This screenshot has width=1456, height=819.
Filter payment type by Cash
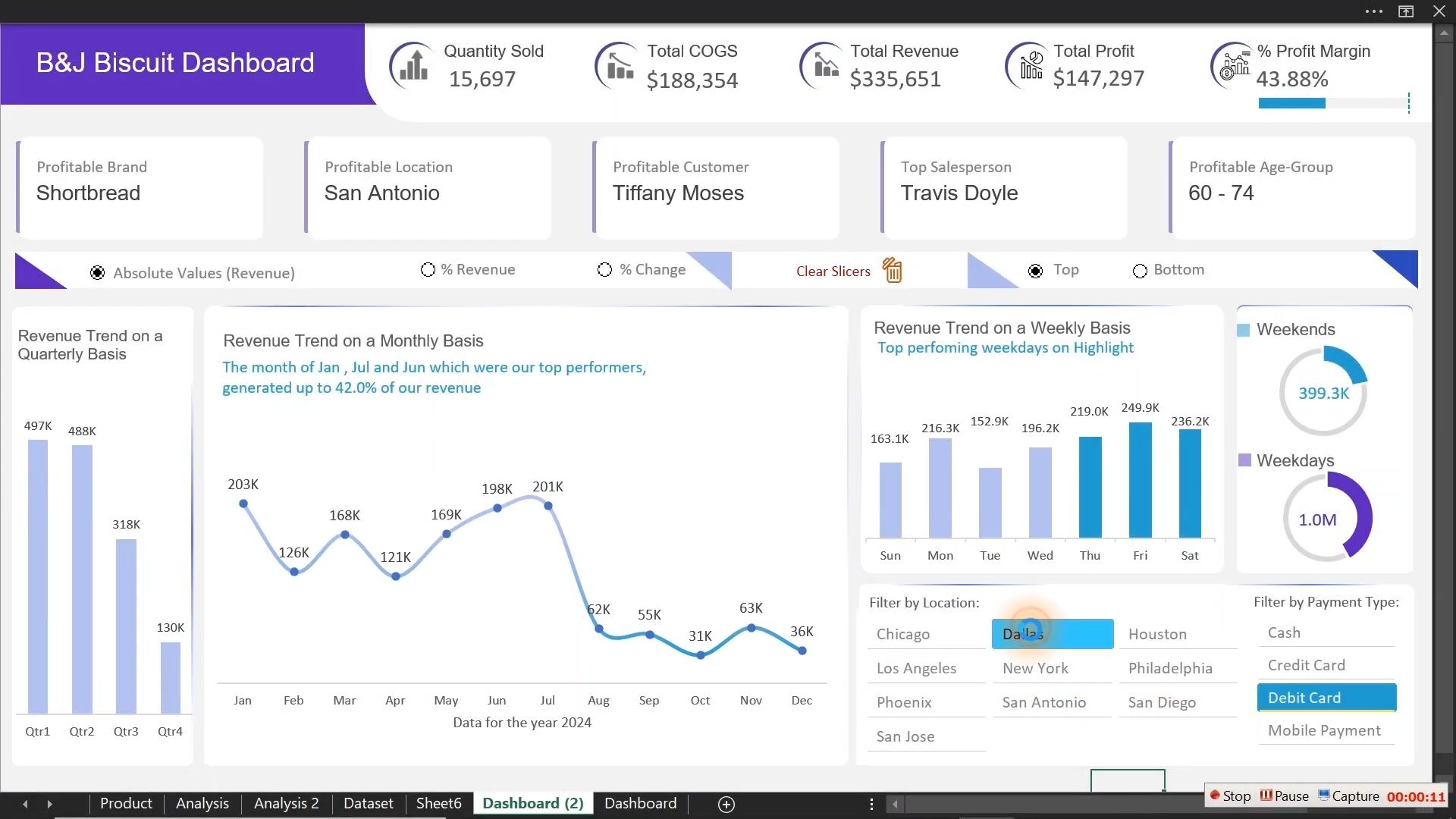click(x=1326, y=632)
